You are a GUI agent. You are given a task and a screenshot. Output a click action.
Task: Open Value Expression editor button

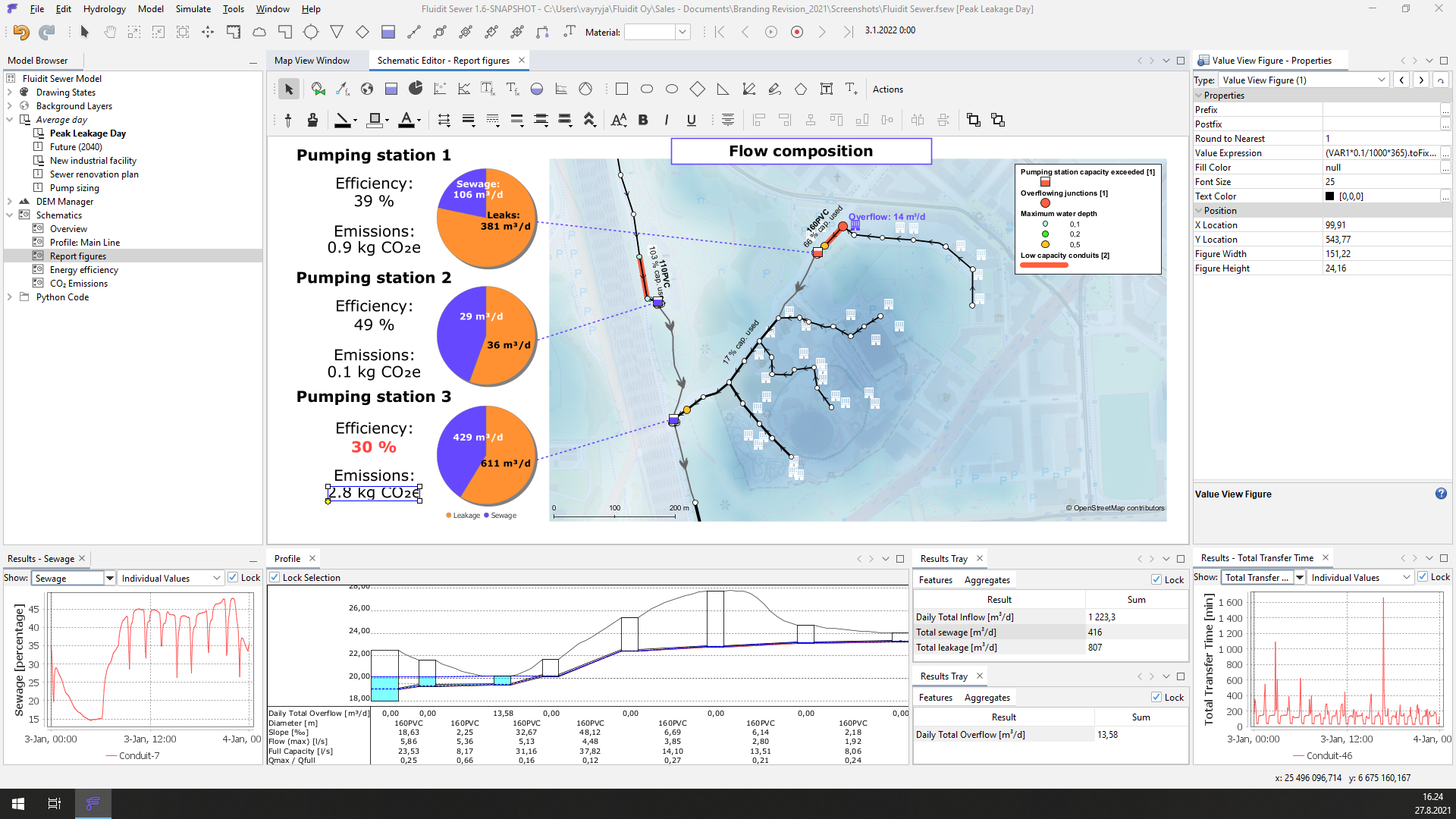[1445, 153]
